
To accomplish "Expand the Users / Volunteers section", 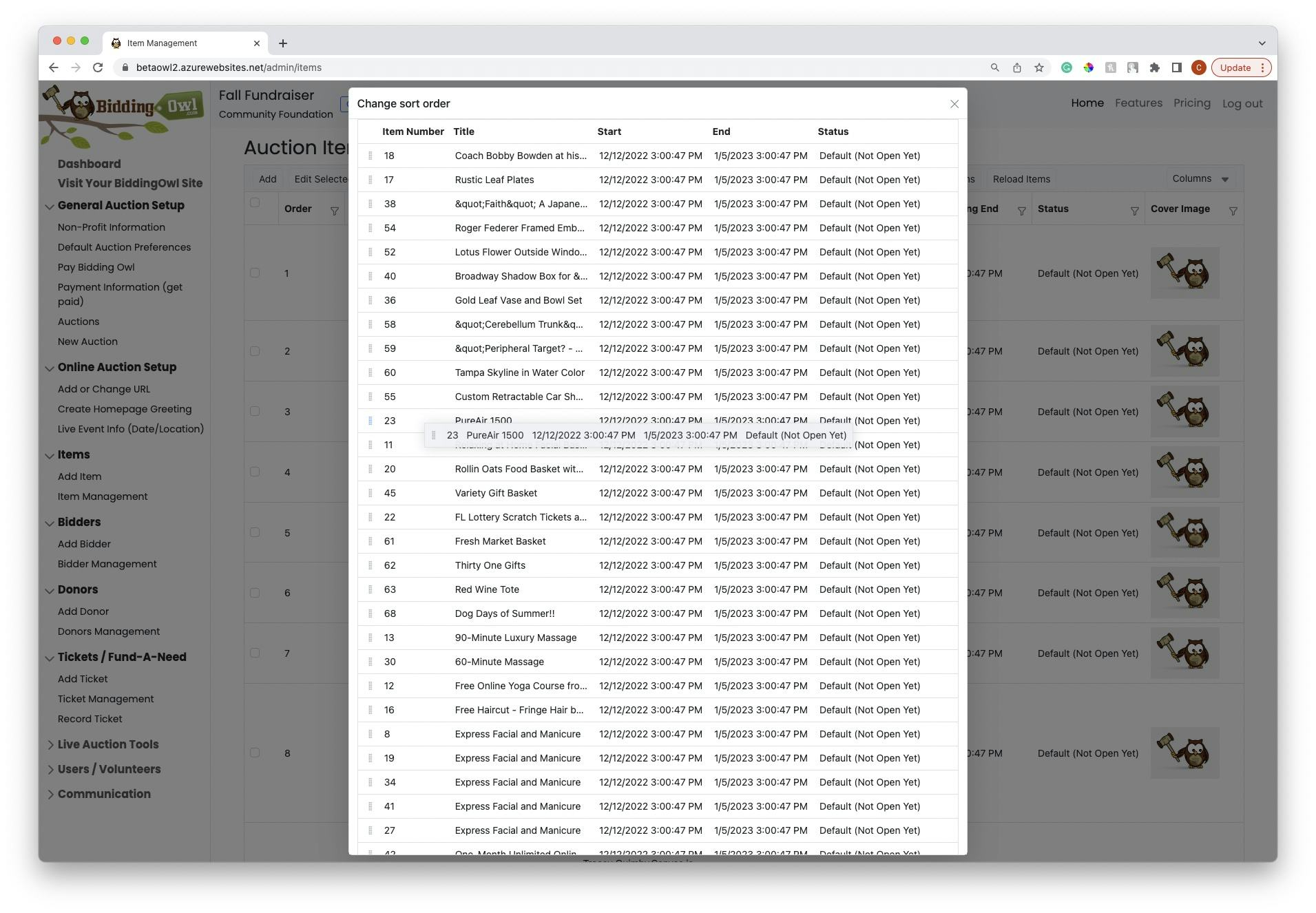I will click(x=50, y=770).
